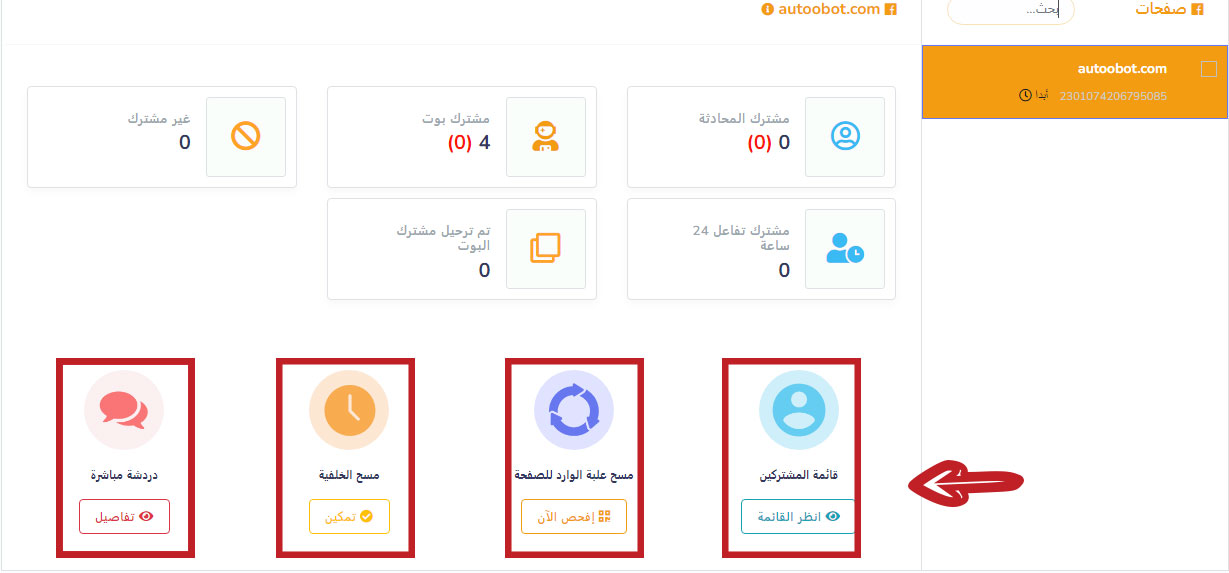Click the background scan orange clock icon
The image size is (1229, 573).
point(348,411)
